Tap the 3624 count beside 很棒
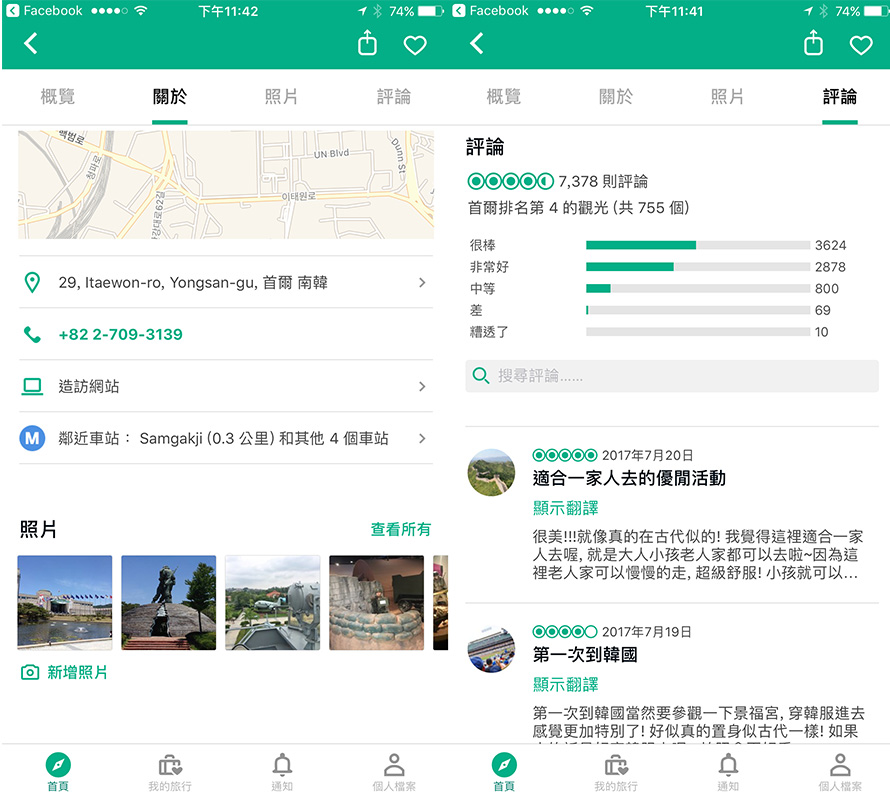Image resolution: width=890 pixels, height=797 pixels. click(x=830, y=245)
